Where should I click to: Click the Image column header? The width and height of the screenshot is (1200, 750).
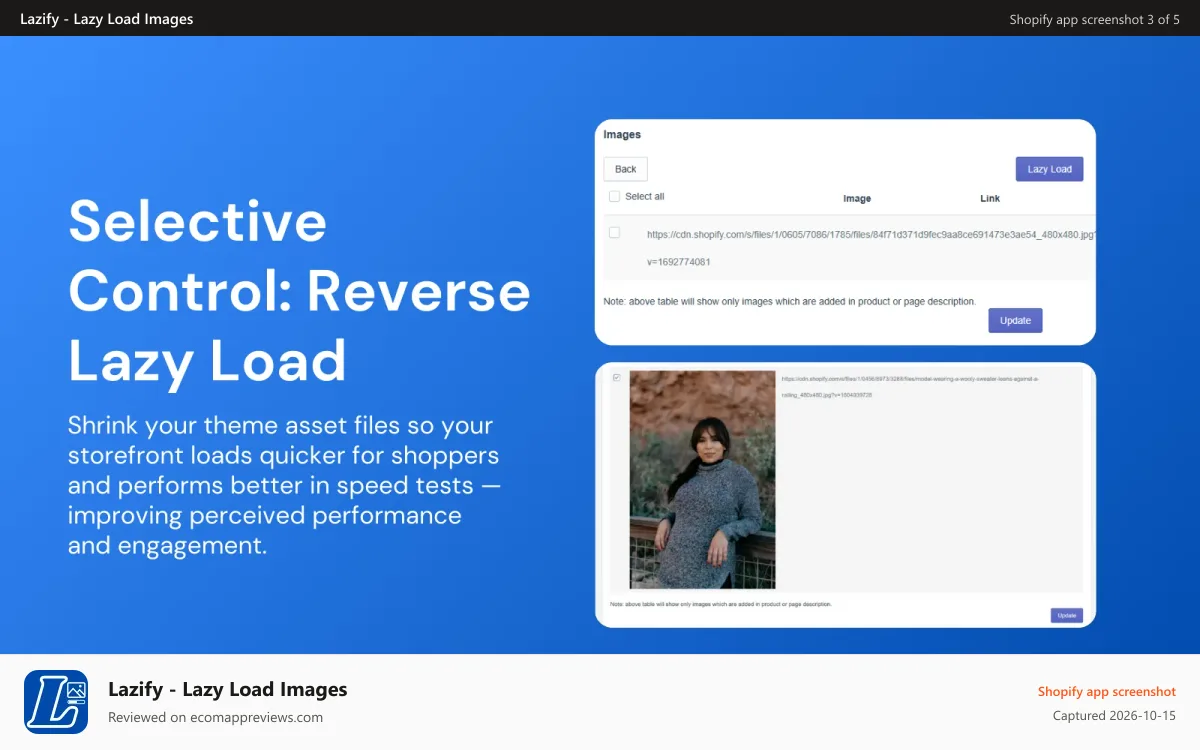(x=857, y=198)
